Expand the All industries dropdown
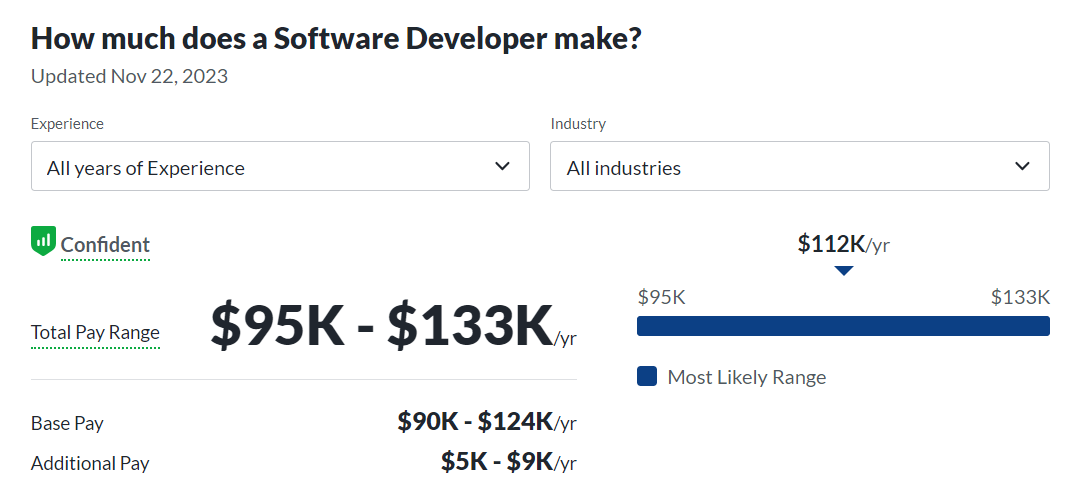This screenshot has height=495, width=1077. coord(799,166)
